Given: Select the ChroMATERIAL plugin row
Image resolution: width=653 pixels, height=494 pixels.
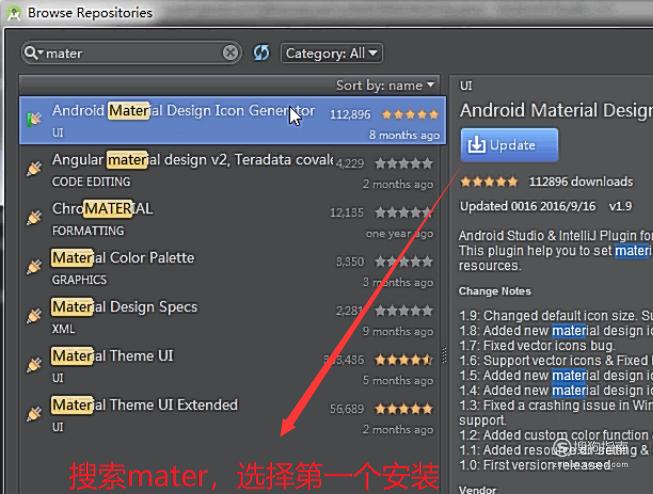Looking at the screenshot, I should [230, 220].
